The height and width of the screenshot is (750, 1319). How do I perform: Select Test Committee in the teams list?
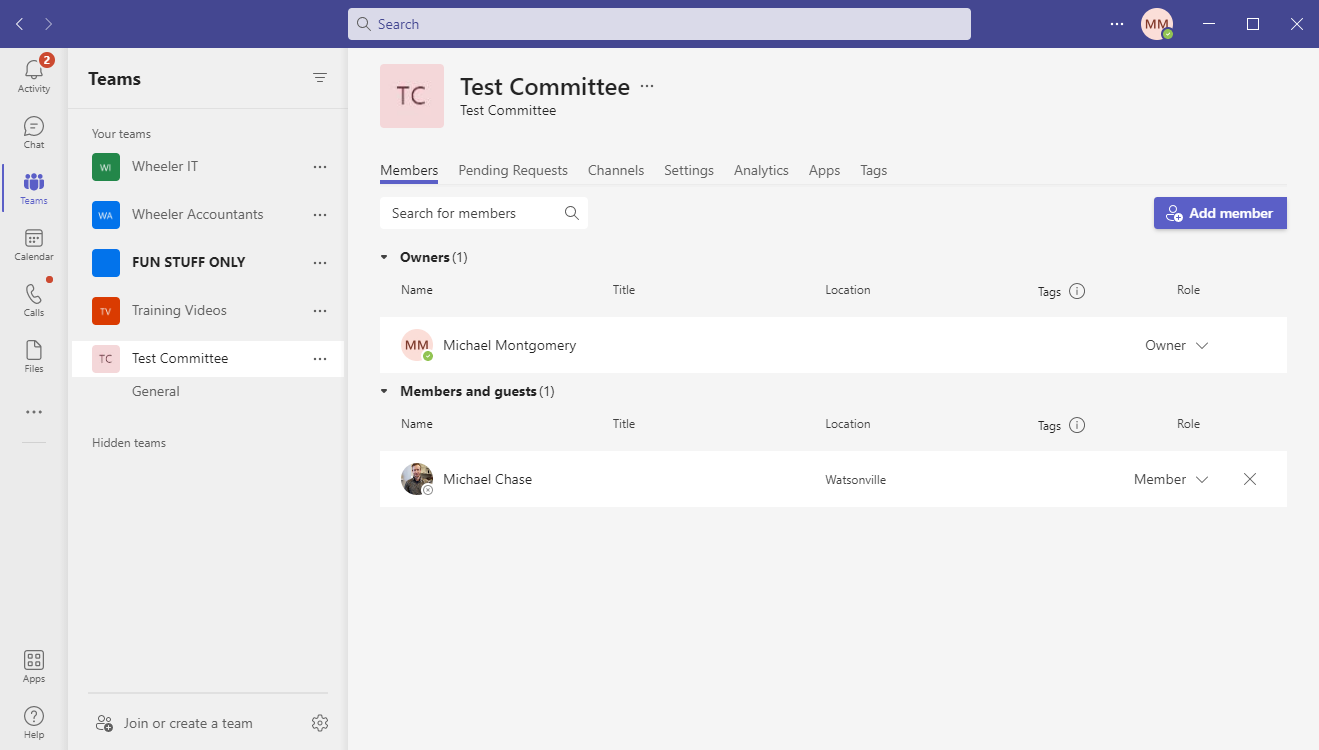(x=208, y=359)
